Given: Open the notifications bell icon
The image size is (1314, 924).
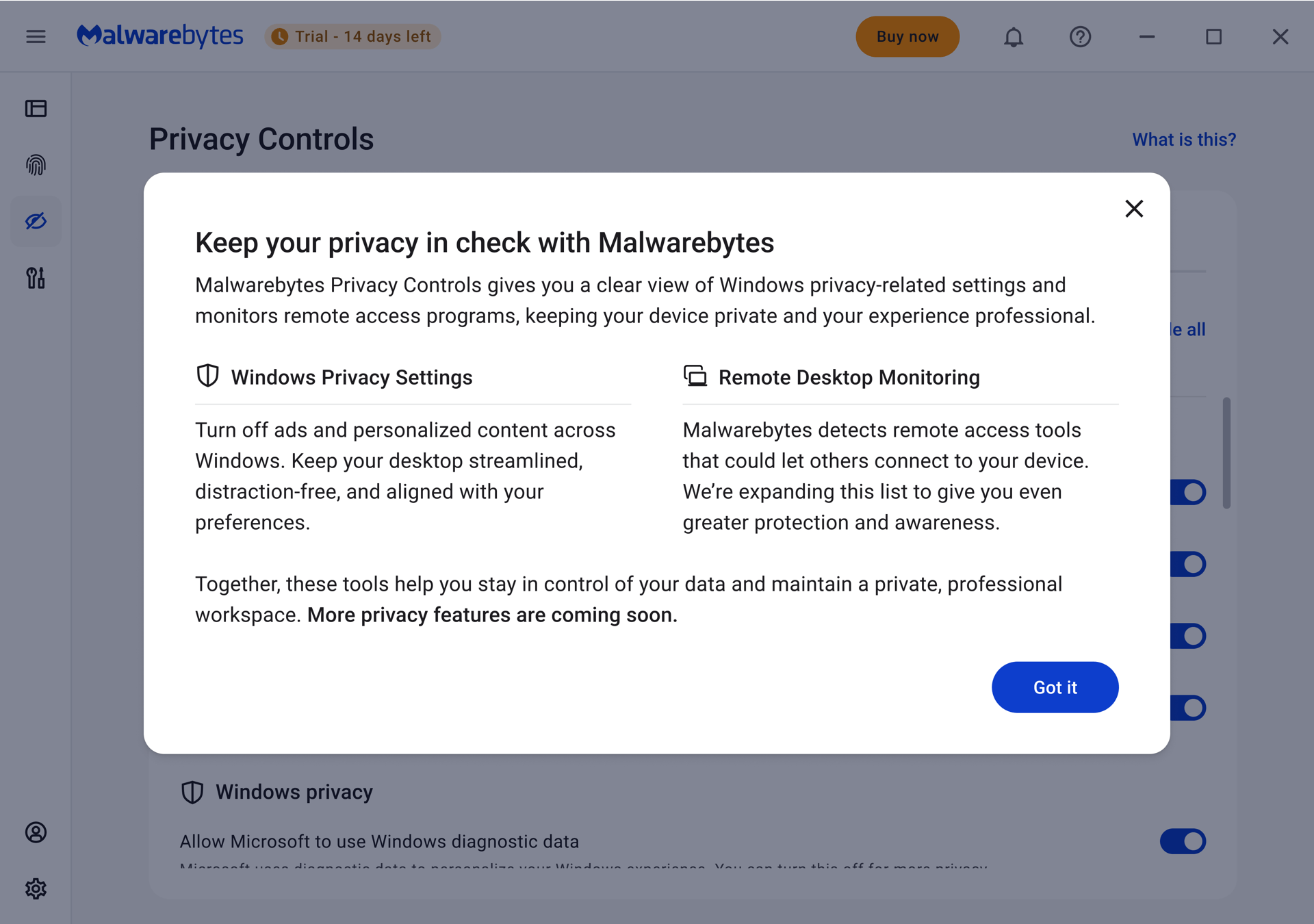Looking at the screenshot, I should (1014, 36).
